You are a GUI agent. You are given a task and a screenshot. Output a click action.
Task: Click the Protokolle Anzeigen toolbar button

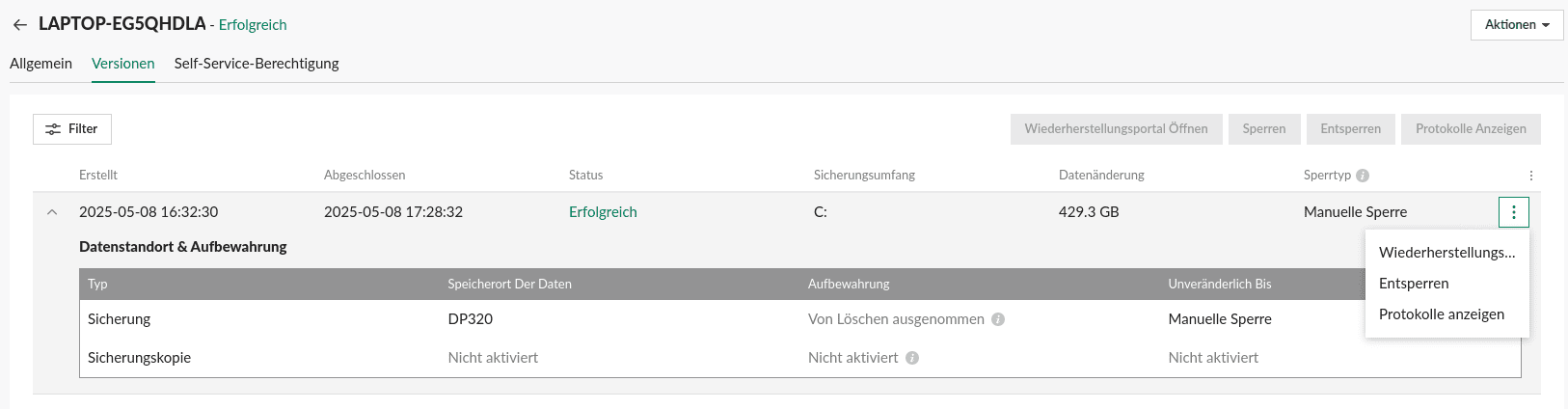click(1471, 129)
